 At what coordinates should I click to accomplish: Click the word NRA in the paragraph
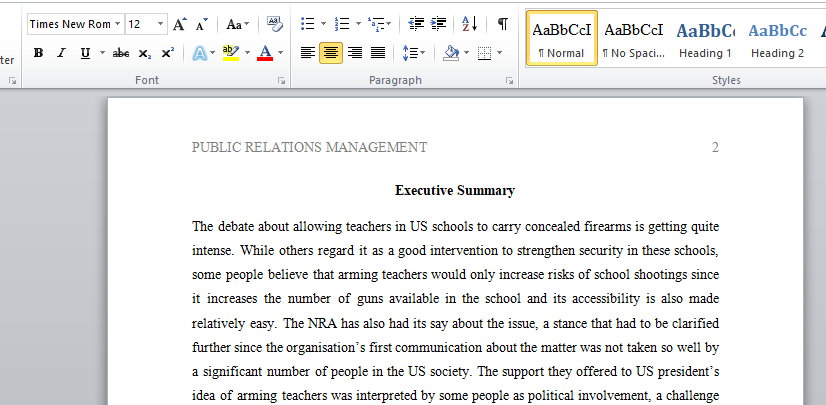323,323
